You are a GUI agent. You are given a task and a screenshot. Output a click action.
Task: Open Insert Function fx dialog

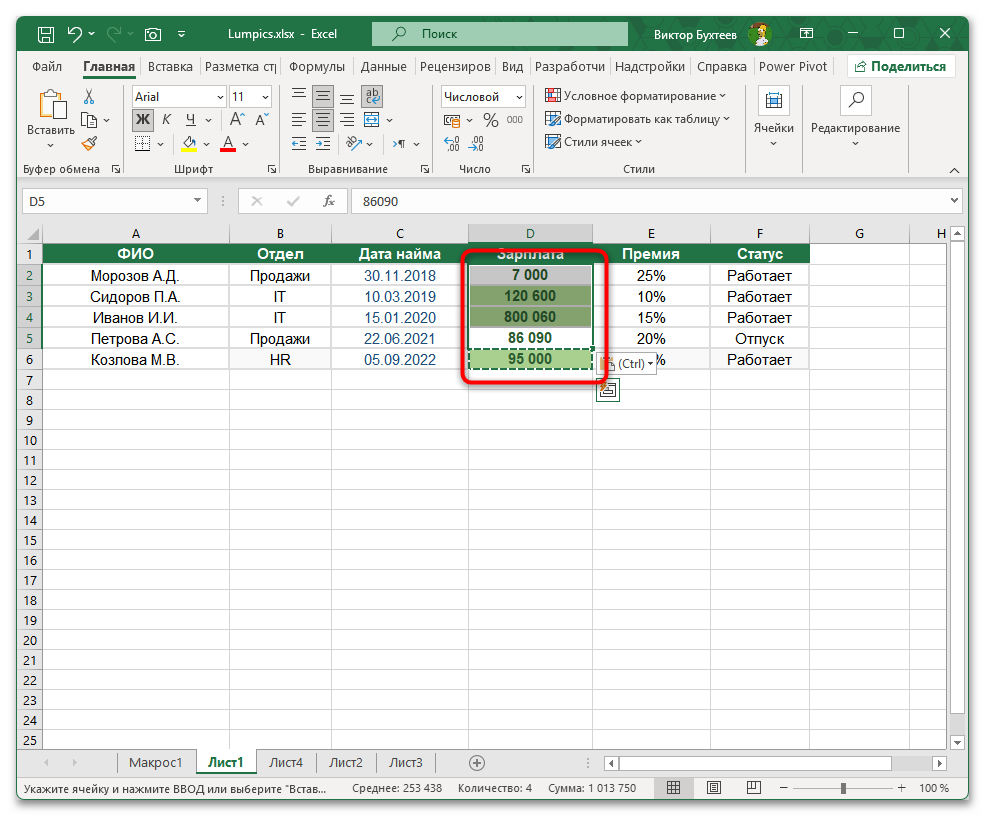[x=329, y=201]
